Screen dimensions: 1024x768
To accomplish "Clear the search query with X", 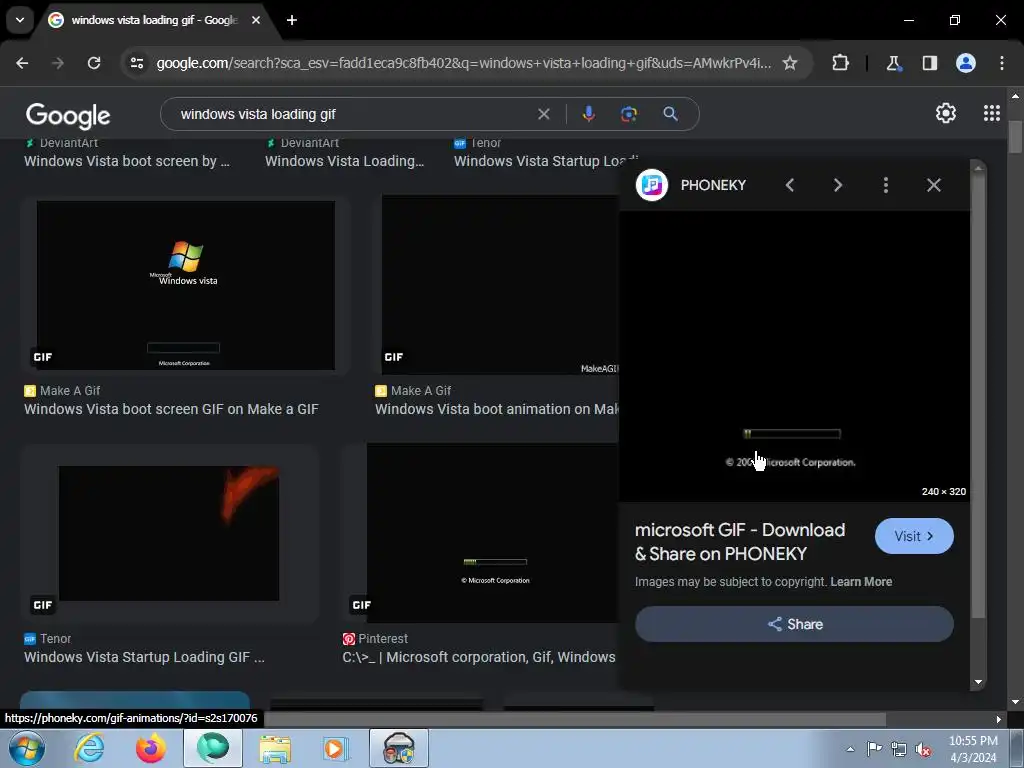I will [543, 114].
